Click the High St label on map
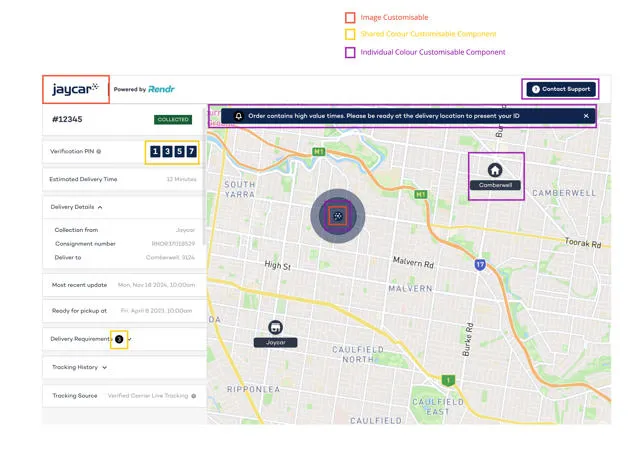Screen dimensions: 640x456 pos(278,265)
